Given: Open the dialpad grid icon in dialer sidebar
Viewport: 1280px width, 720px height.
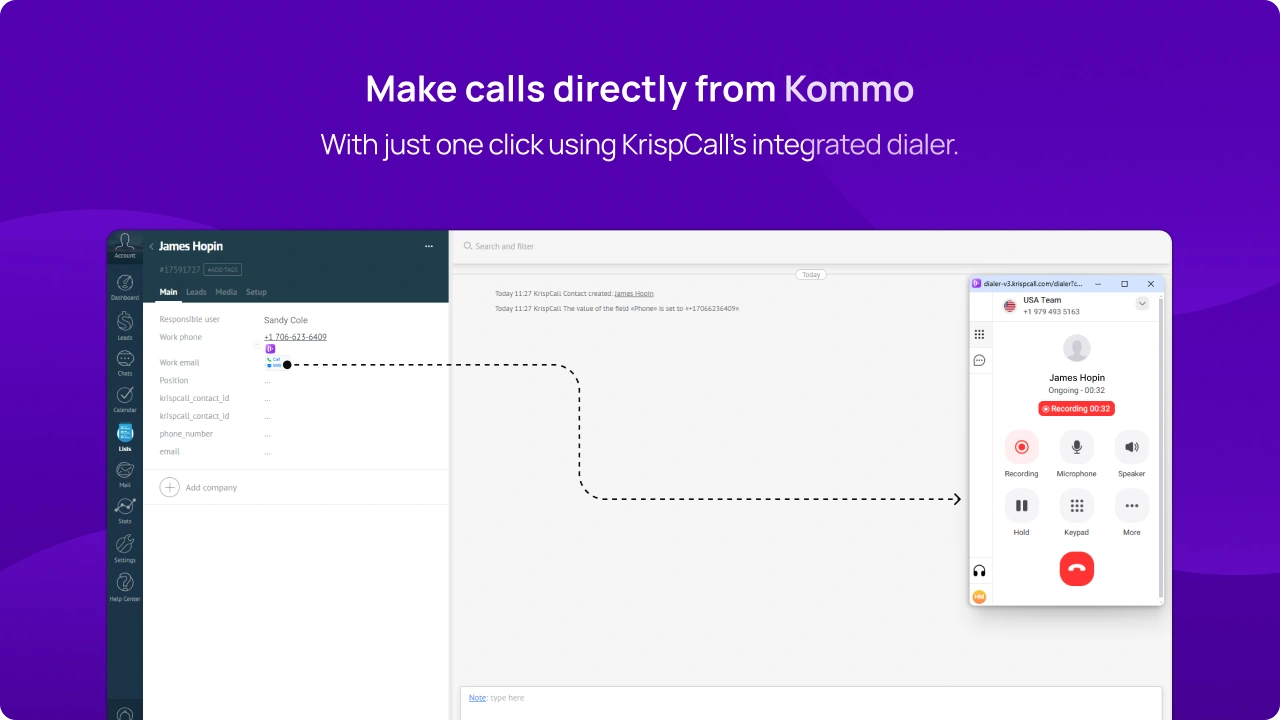Looking at the screenshot, I should pyautogui.click(x=979, y=335).
